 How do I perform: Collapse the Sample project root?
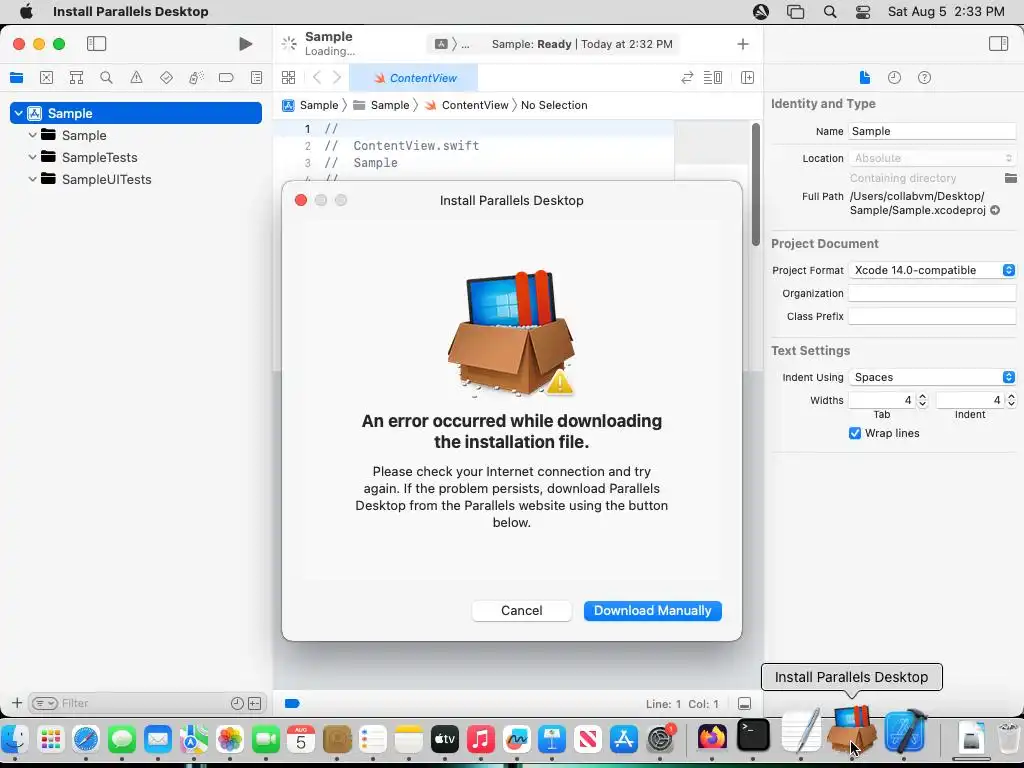point(19,114)
